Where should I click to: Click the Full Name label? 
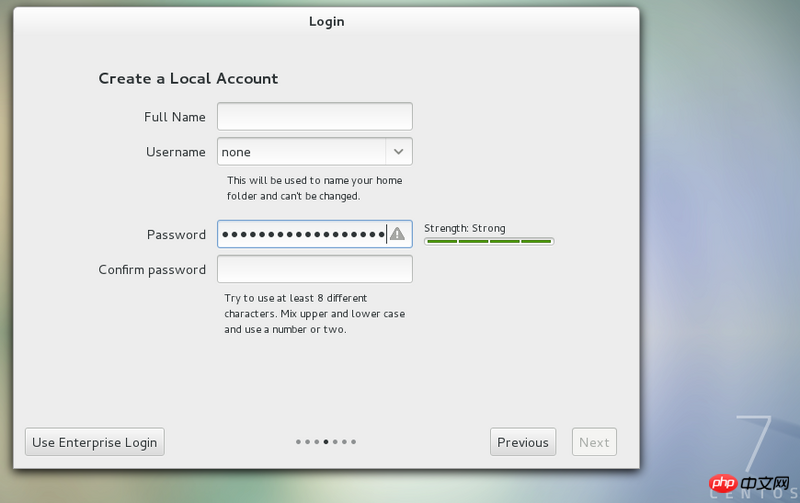click(175, 117)
